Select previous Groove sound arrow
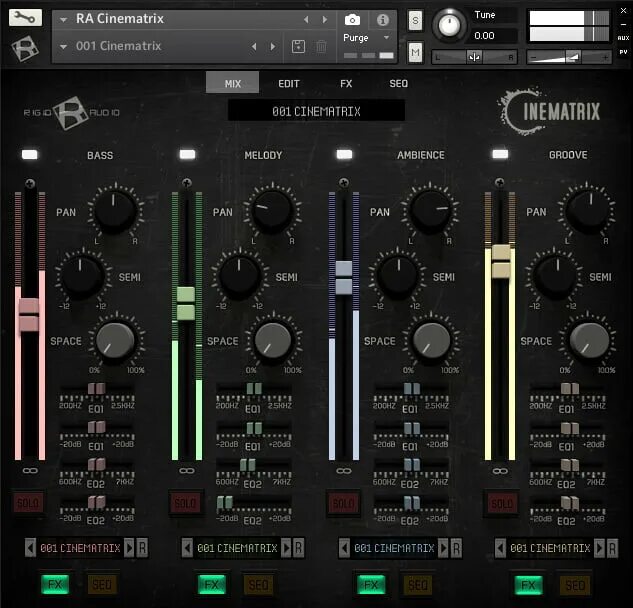This screenshot has height=608, width=633. point(501,548)
